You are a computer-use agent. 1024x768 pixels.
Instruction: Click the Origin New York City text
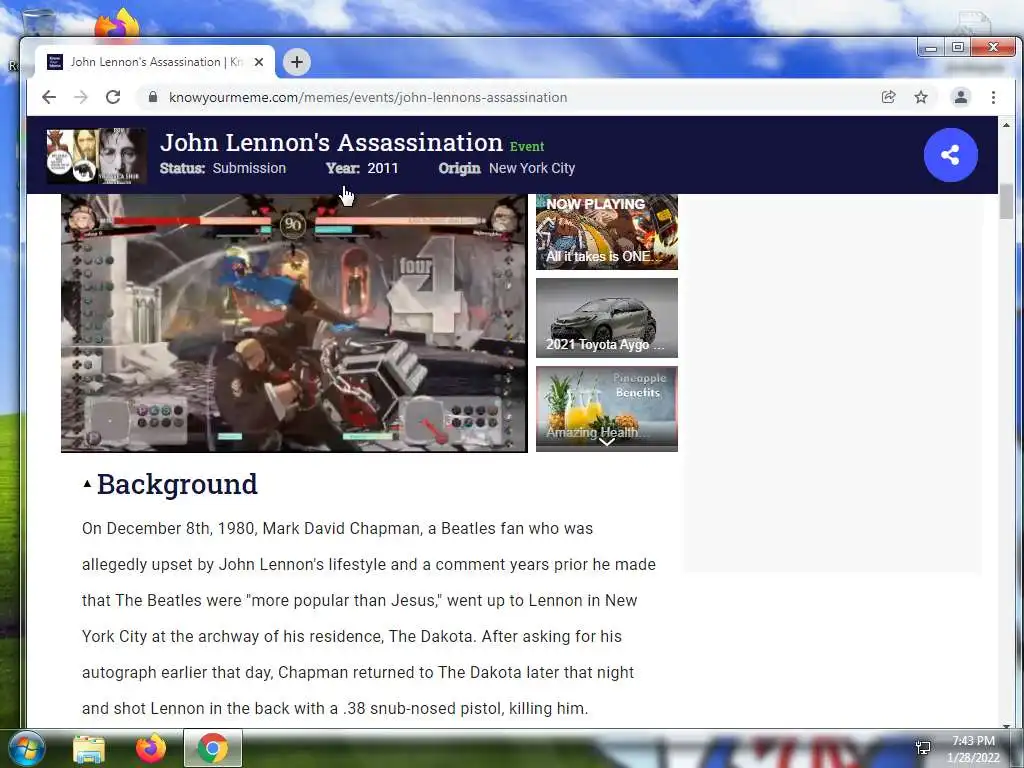click(x=507, y=168)
